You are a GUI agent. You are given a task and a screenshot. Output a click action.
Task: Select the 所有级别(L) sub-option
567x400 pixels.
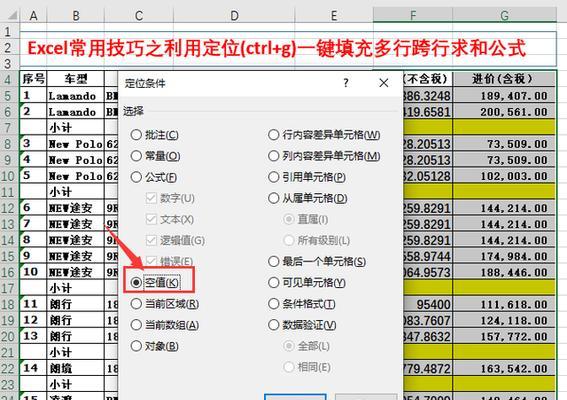[x=316, y=241]
